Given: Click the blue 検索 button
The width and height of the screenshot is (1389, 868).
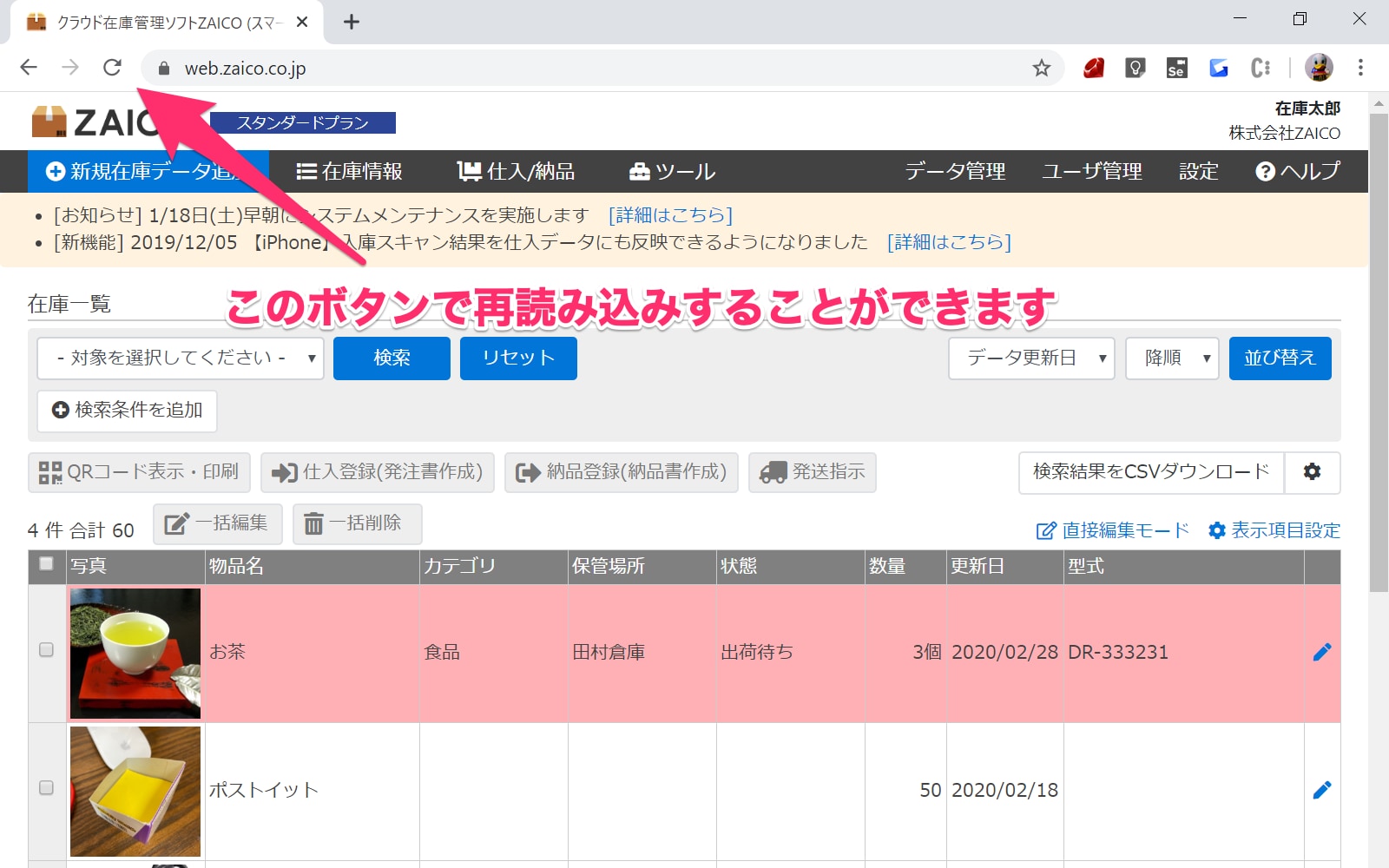Looking at the screenshot, I should (392, 358).
